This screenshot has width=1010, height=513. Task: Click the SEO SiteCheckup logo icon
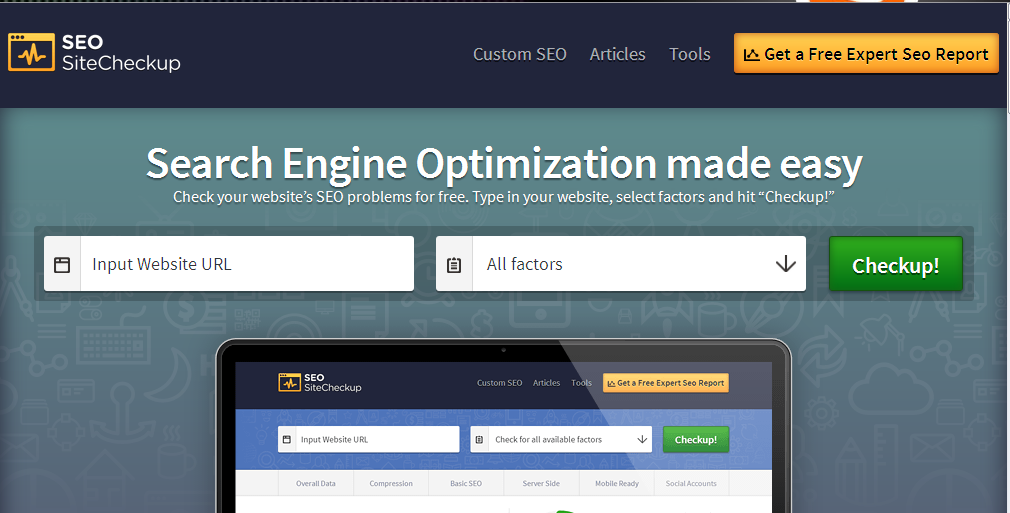tap(31, 52)
